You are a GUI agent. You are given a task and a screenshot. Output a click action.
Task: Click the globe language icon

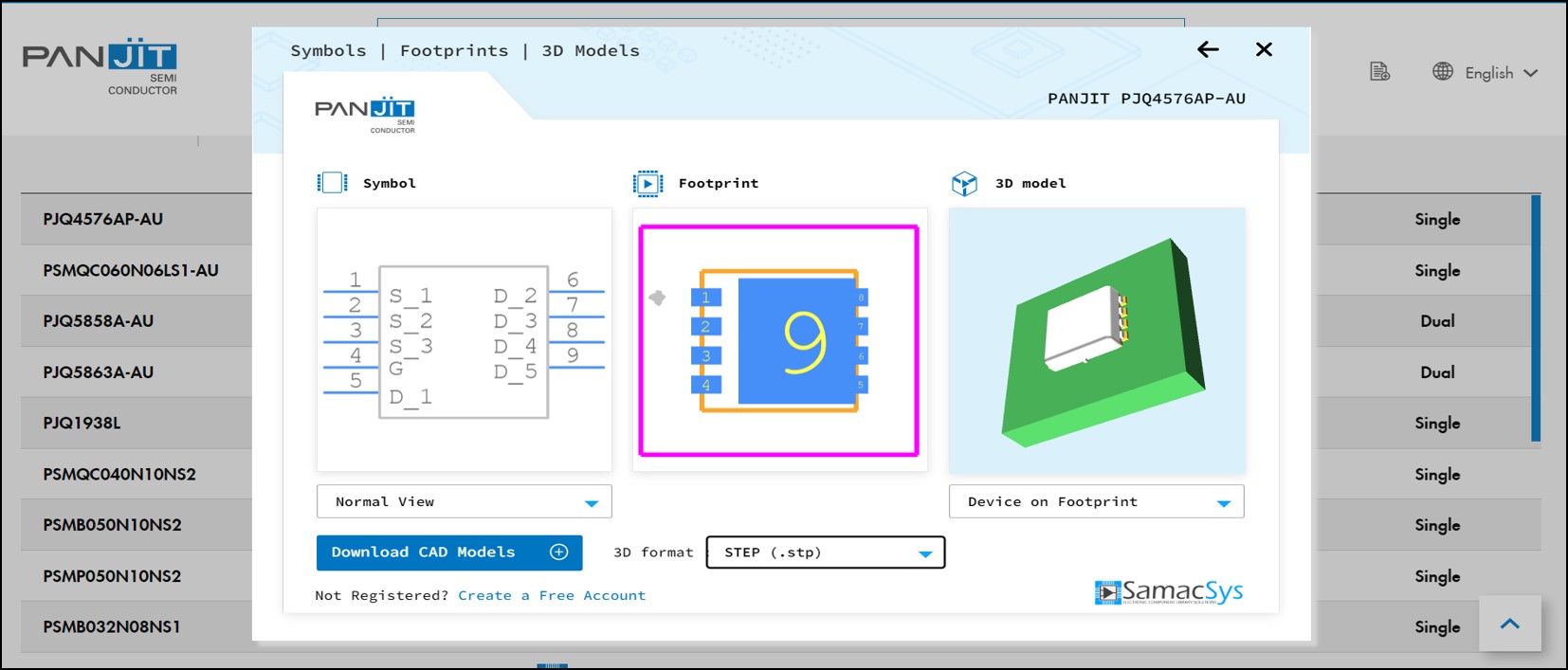tap(1442, 72)
